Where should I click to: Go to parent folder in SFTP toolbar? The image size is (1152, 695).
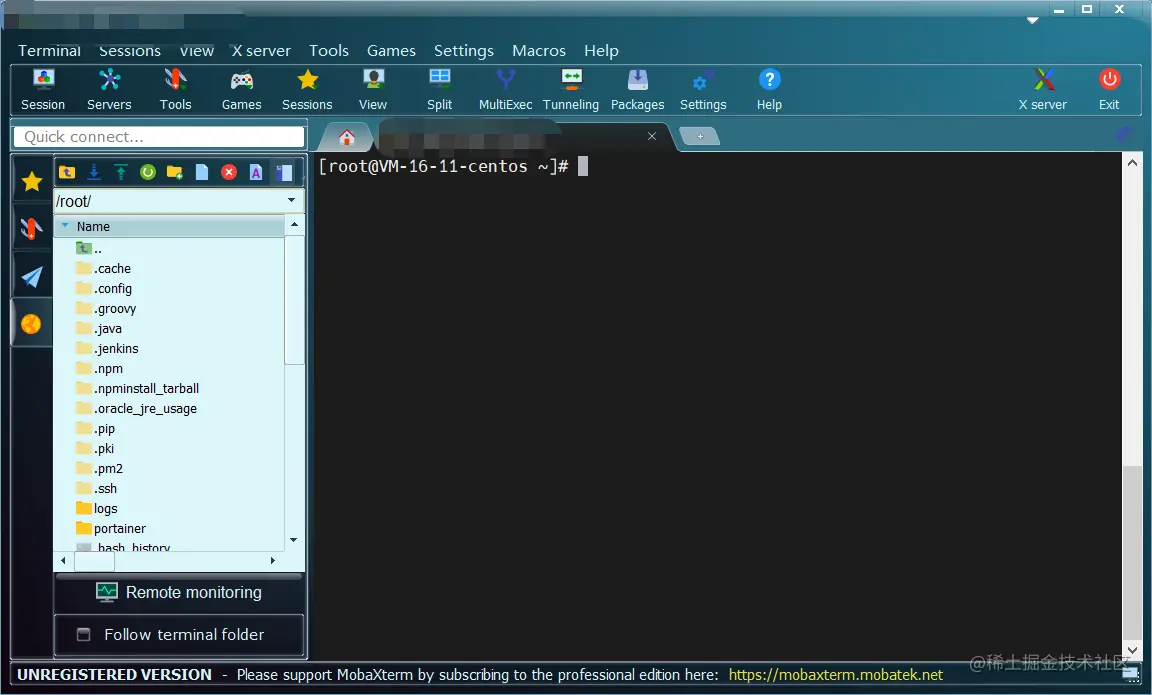[x=67, y=172]
